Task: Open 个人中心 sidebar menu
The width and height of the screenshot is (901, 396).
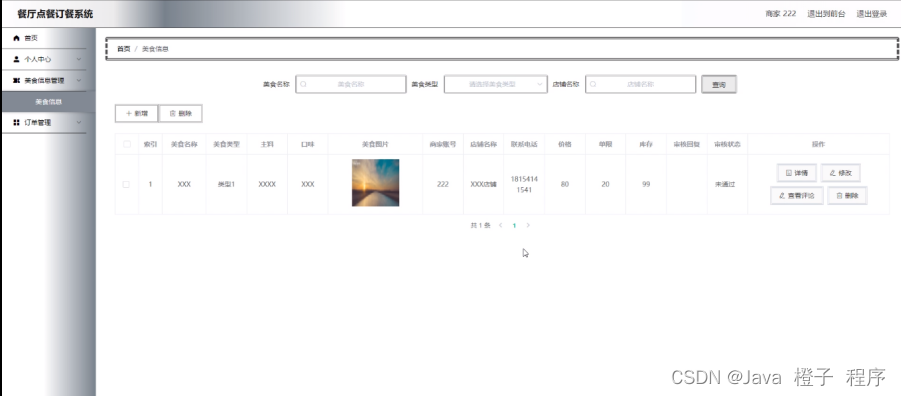Action: pos(44,59)
